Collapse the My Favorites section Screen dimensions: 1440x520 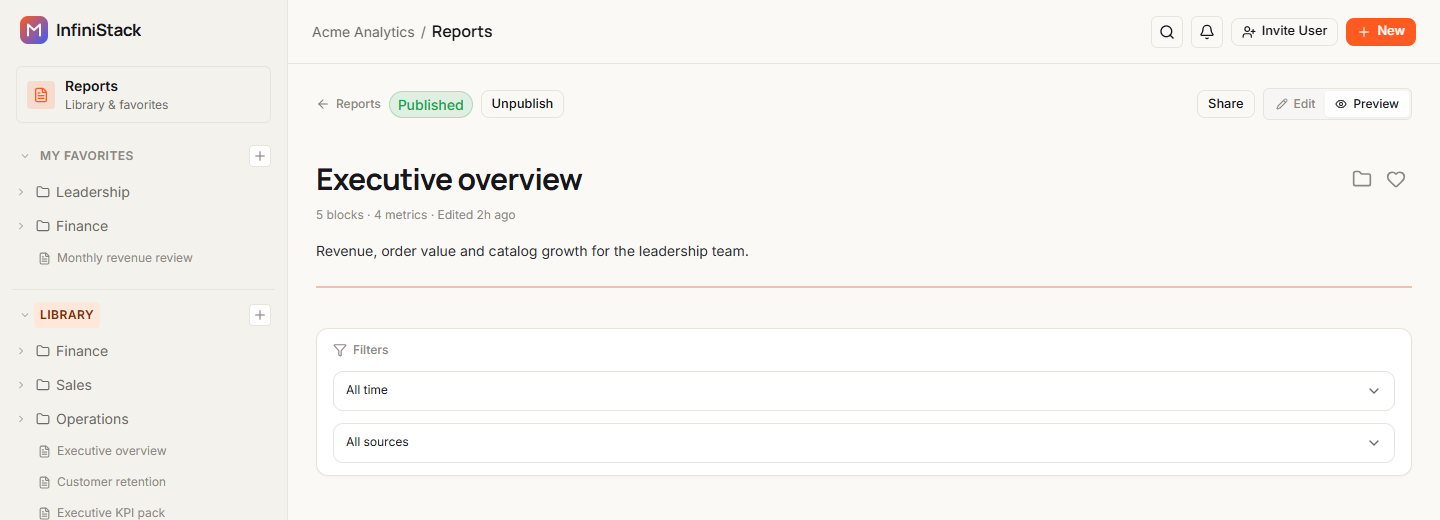pos(25,156)
